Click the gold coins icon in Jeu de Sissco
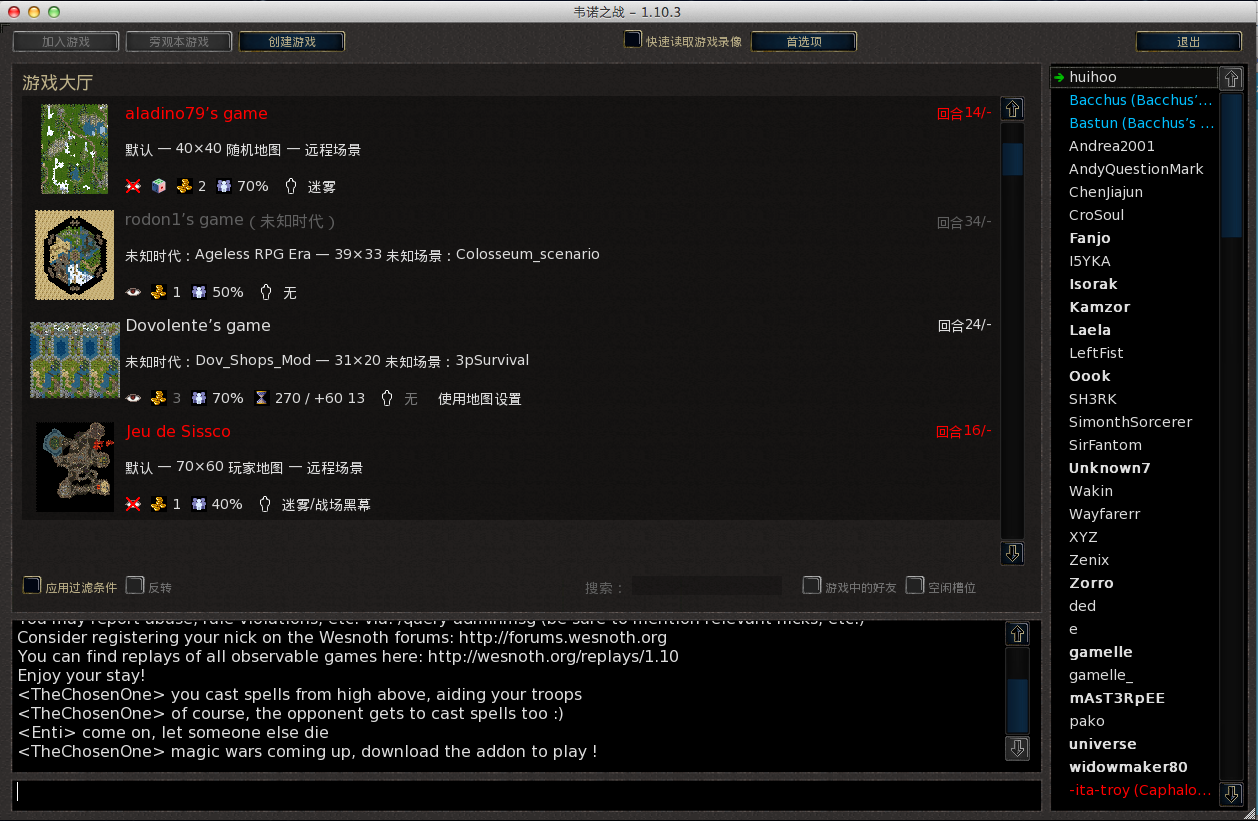1258x821 pixels. 158,504
